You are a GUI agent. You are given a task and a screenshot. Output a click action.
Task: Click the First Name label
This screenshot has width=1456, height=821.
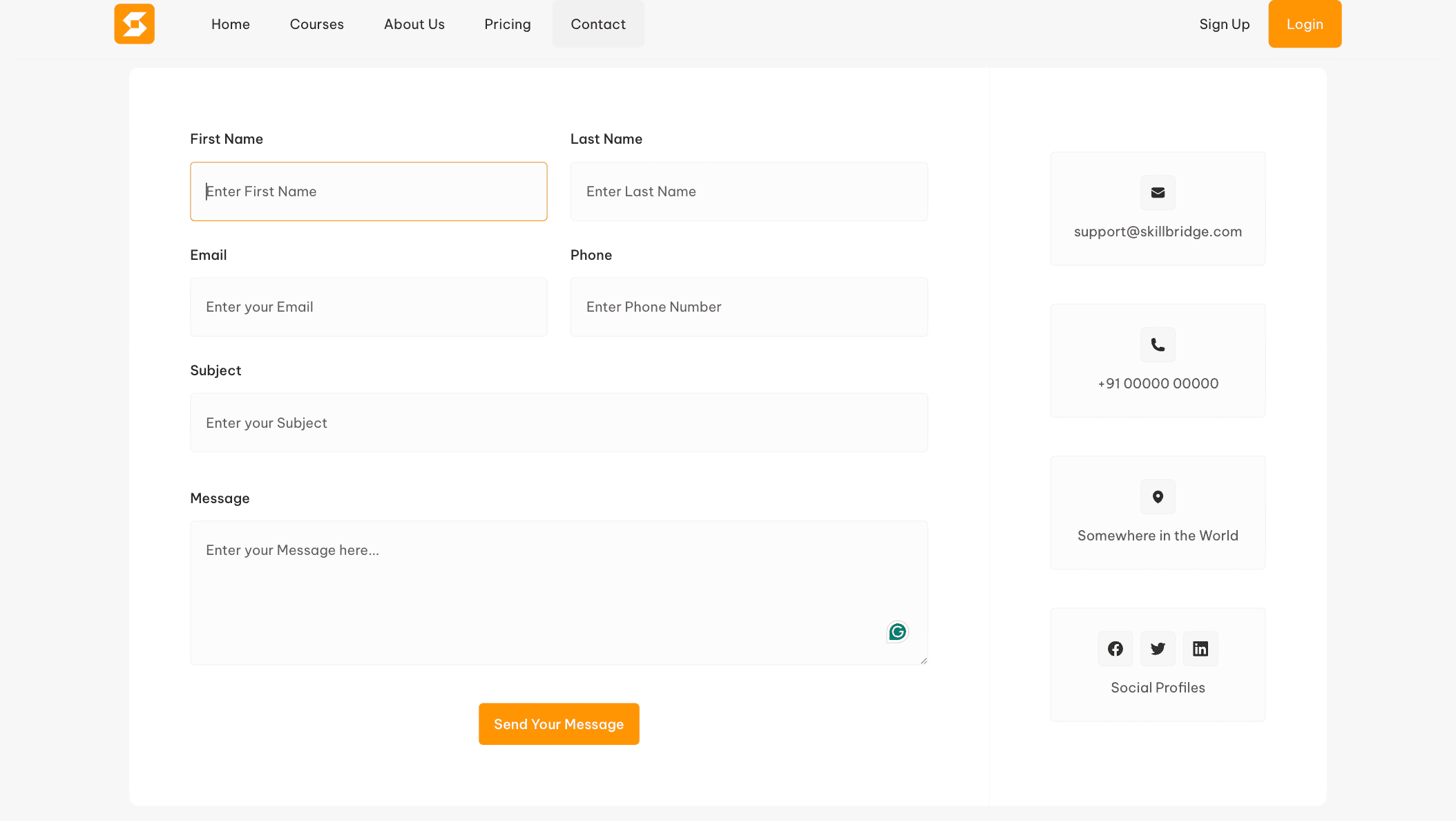coord(227,139)
